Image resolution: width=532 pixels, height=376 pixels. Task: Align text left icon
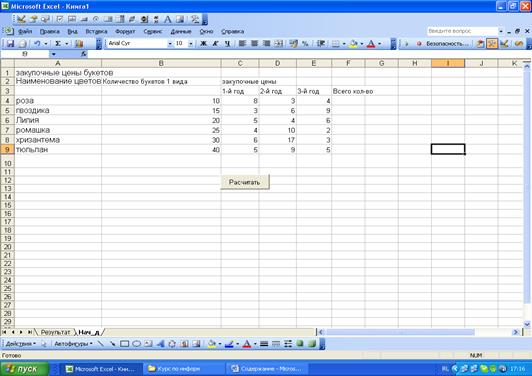click(x=242, y=43)
